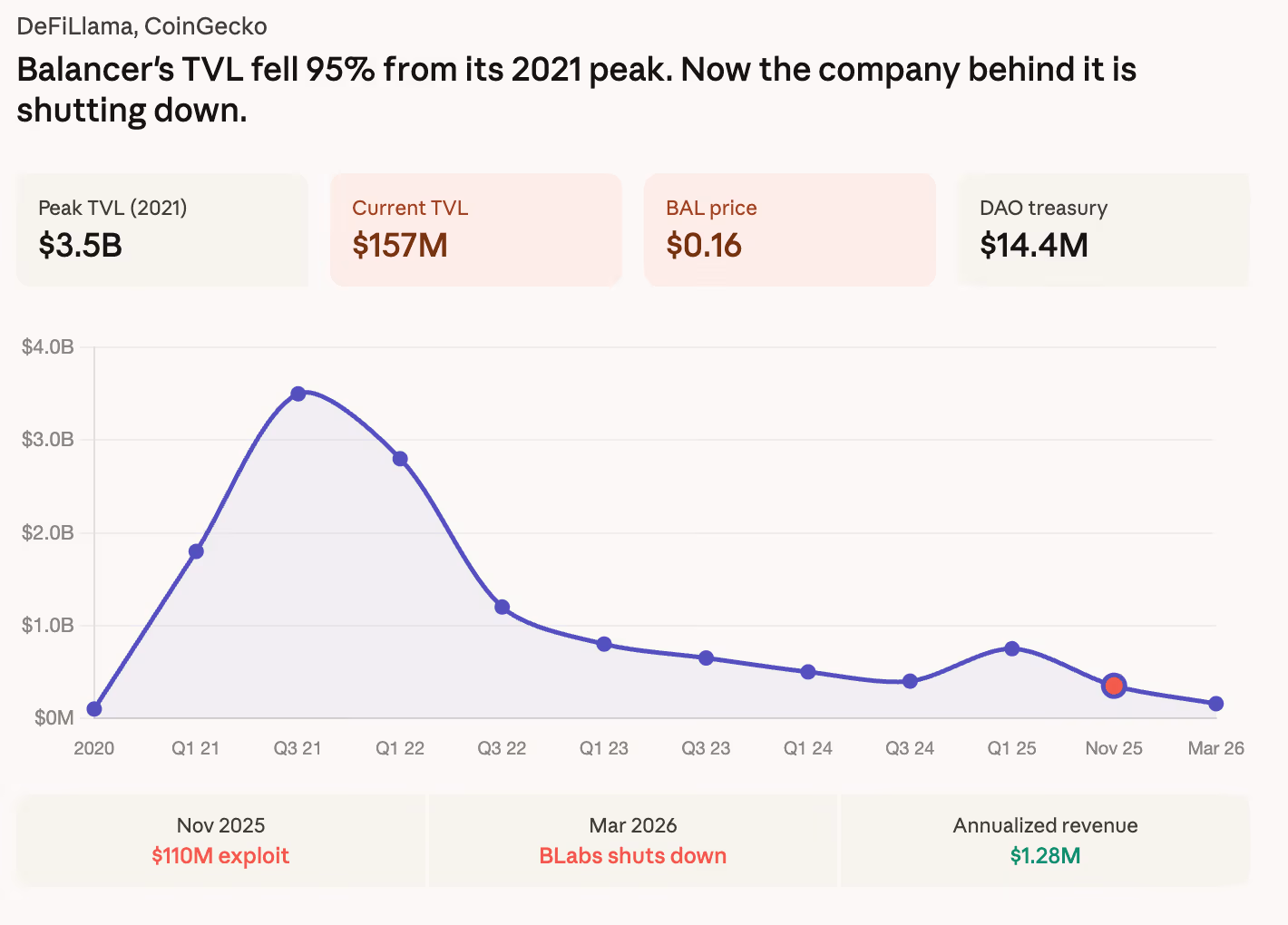Select the red Nov 25 exploit marker

1114,686
